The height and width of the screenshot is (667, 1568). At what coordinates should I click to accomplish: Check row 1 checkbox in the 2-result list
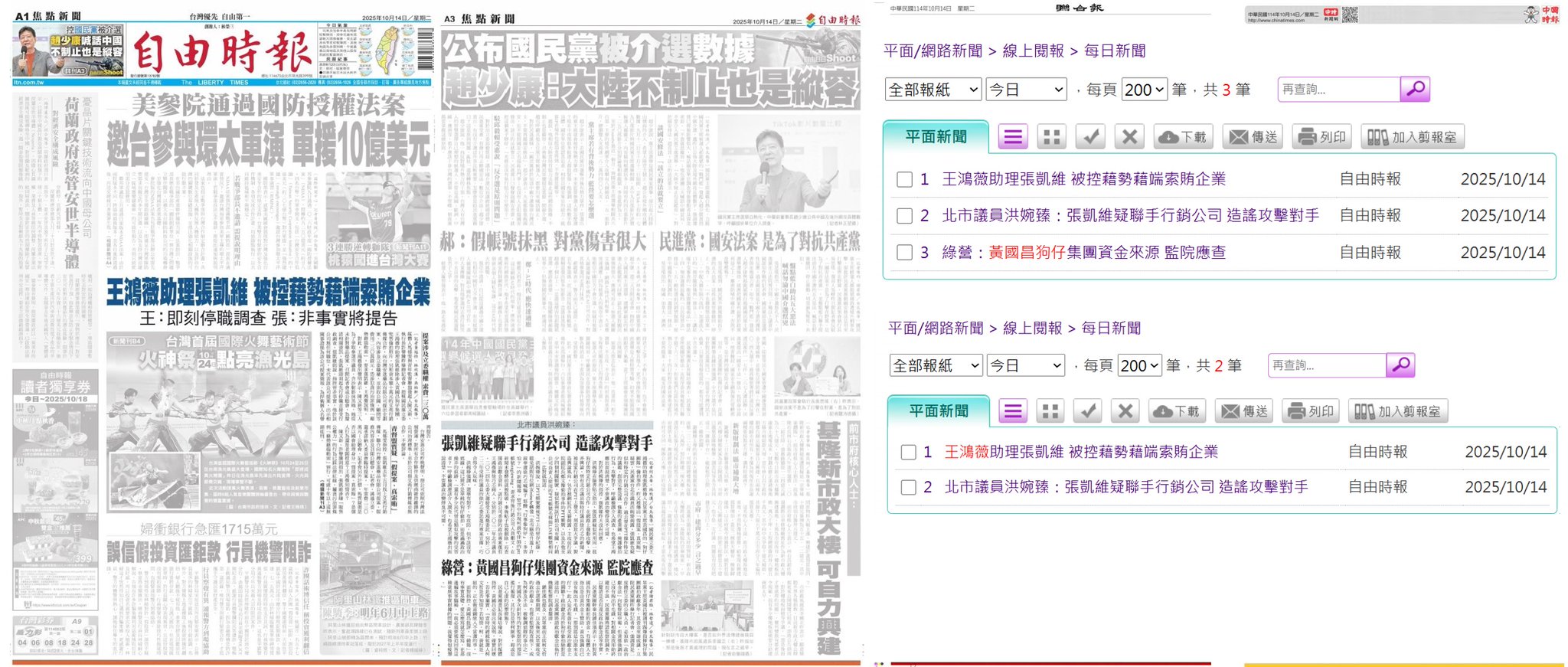tap(908, 453)
